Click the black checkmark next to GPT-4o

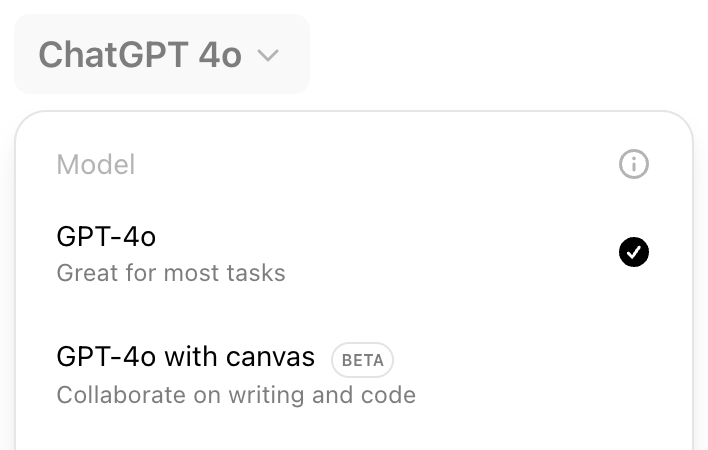click(x=634, y=252)
